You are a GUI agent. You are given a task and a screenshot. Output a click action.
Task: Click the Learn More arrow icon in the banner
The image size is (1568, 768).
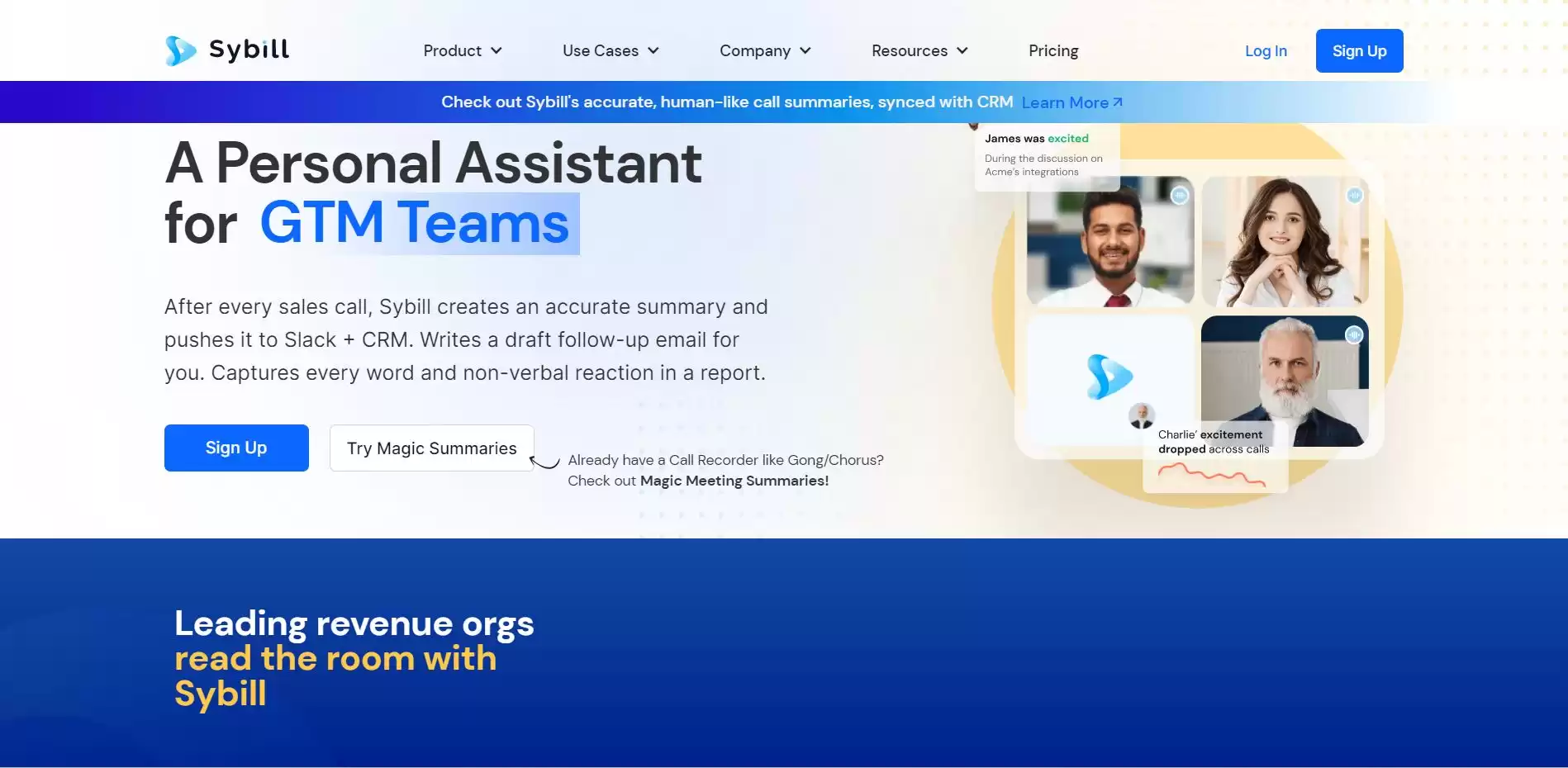click(x=1119, y=101)
